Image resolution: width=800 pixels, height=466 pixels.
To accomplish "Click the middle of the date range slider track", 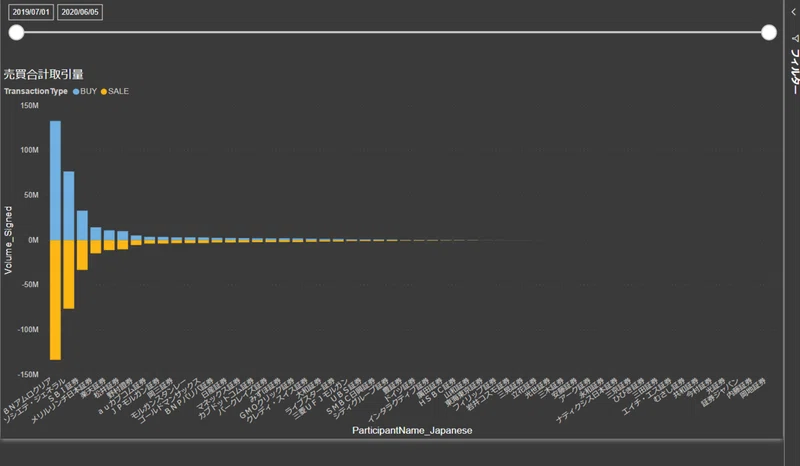I will click(x=392, y=32).
